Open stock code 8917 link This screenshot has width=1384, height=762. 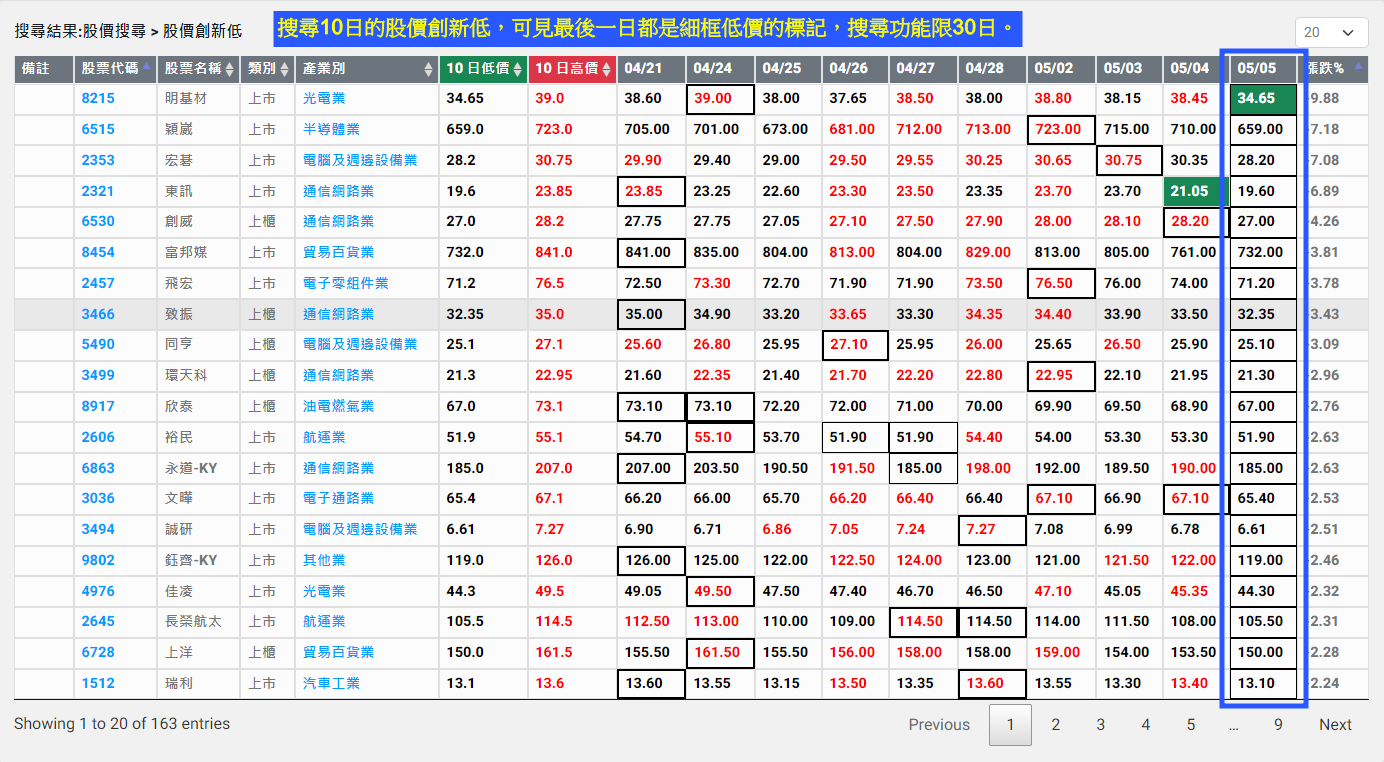tap(98, 406)
